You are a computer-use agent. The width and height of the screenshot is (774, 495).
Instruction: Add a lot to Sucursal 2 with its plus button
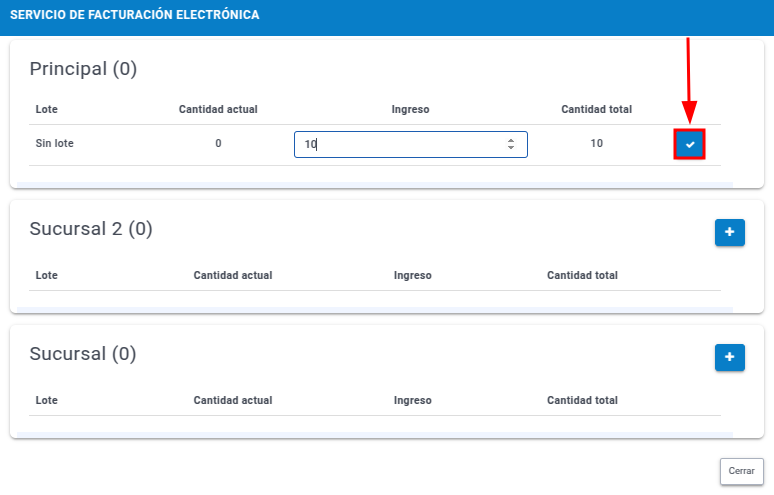click(x=730, y=232)
